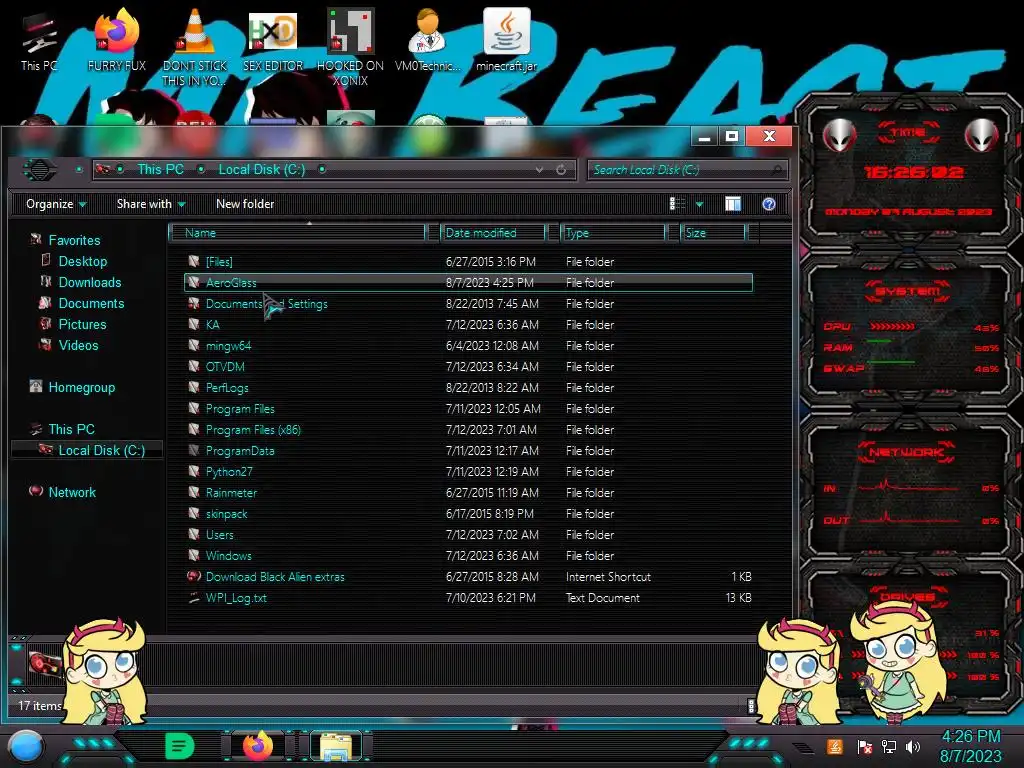Click the Download Black Alien extras shortcut icon
Viewport: 1024px width, 768px height.
point(193,576)
